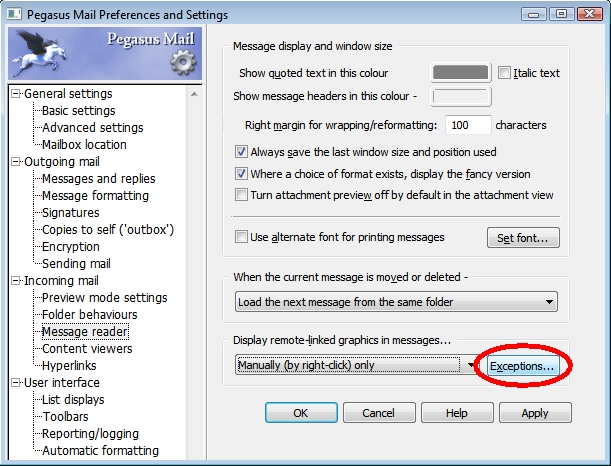The image size is (611, 466).
Task: Uncheck display the fancy version option
Action: pyautogui.click(x=241, y=174)
